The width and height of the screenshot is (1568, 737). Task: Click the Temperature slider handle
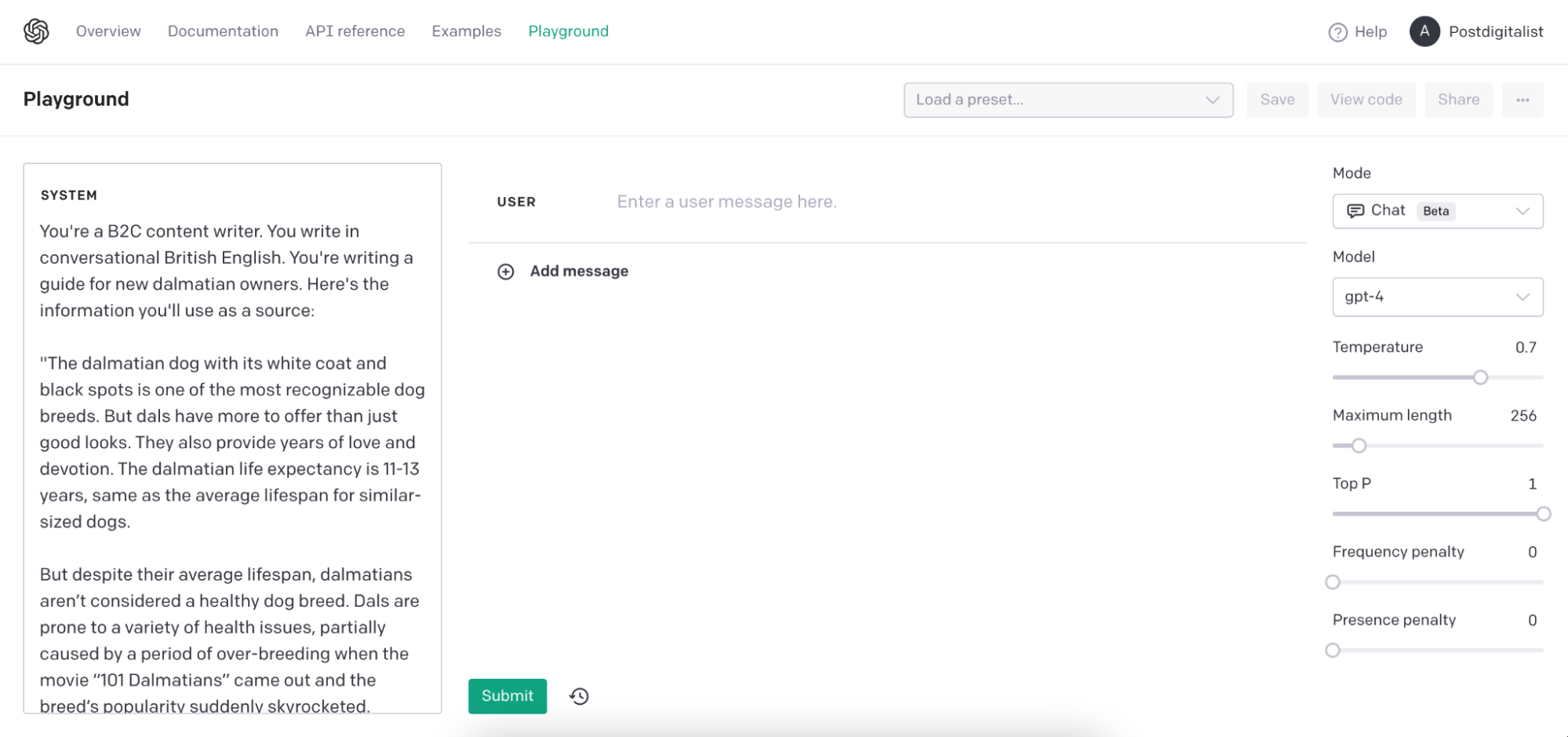point(1480,378)
